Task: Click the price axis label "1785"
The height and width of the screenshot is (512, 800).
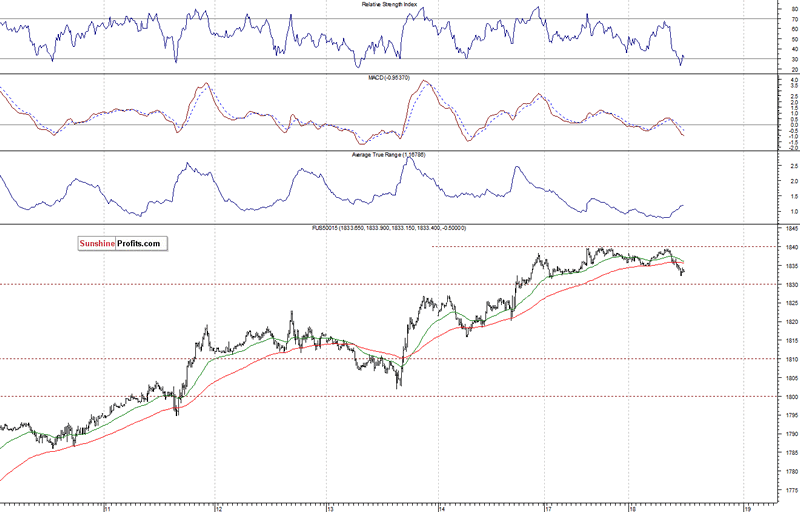Action: point(792,453)
